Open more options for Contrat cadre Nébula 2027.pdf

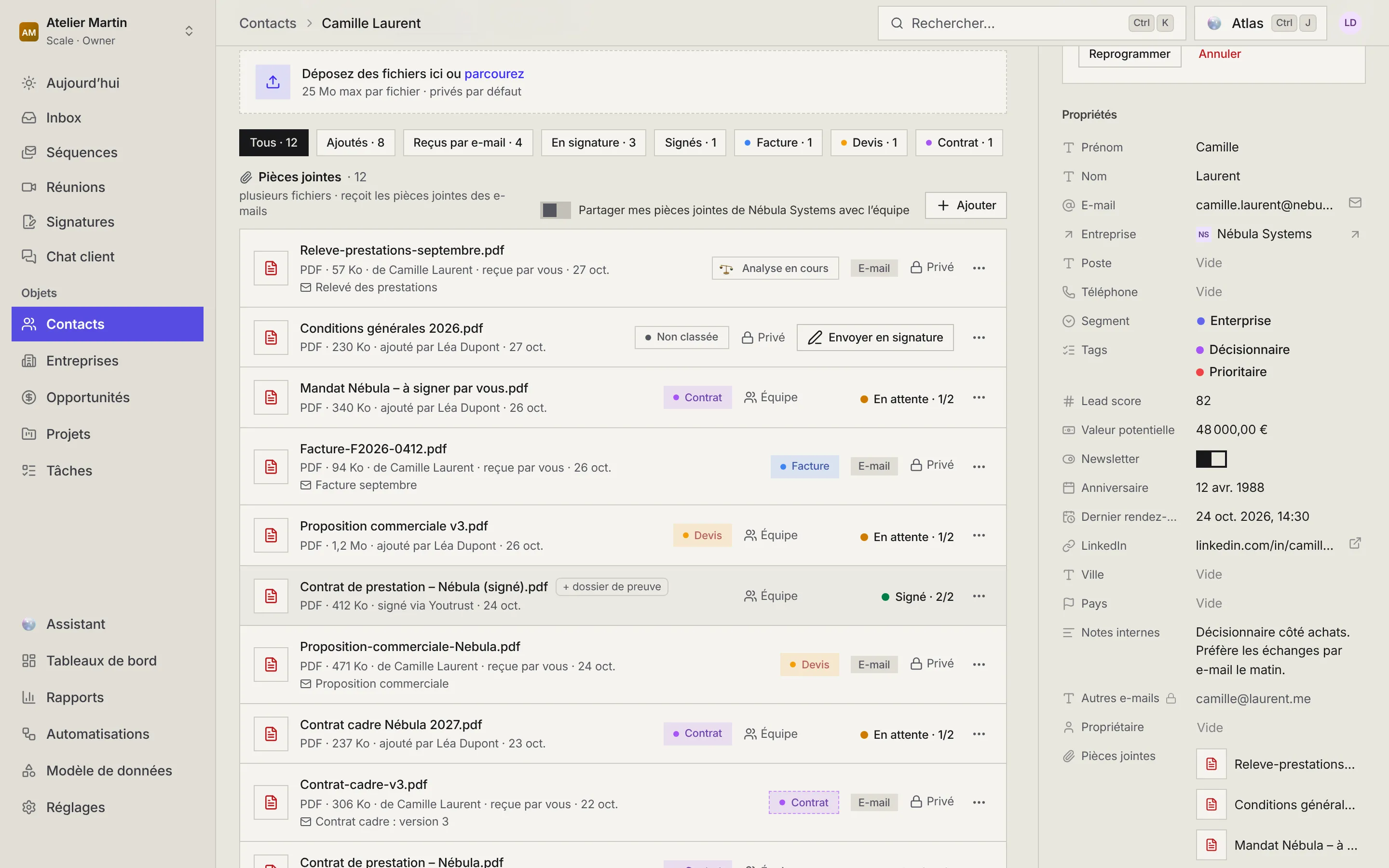coord(979,733)
